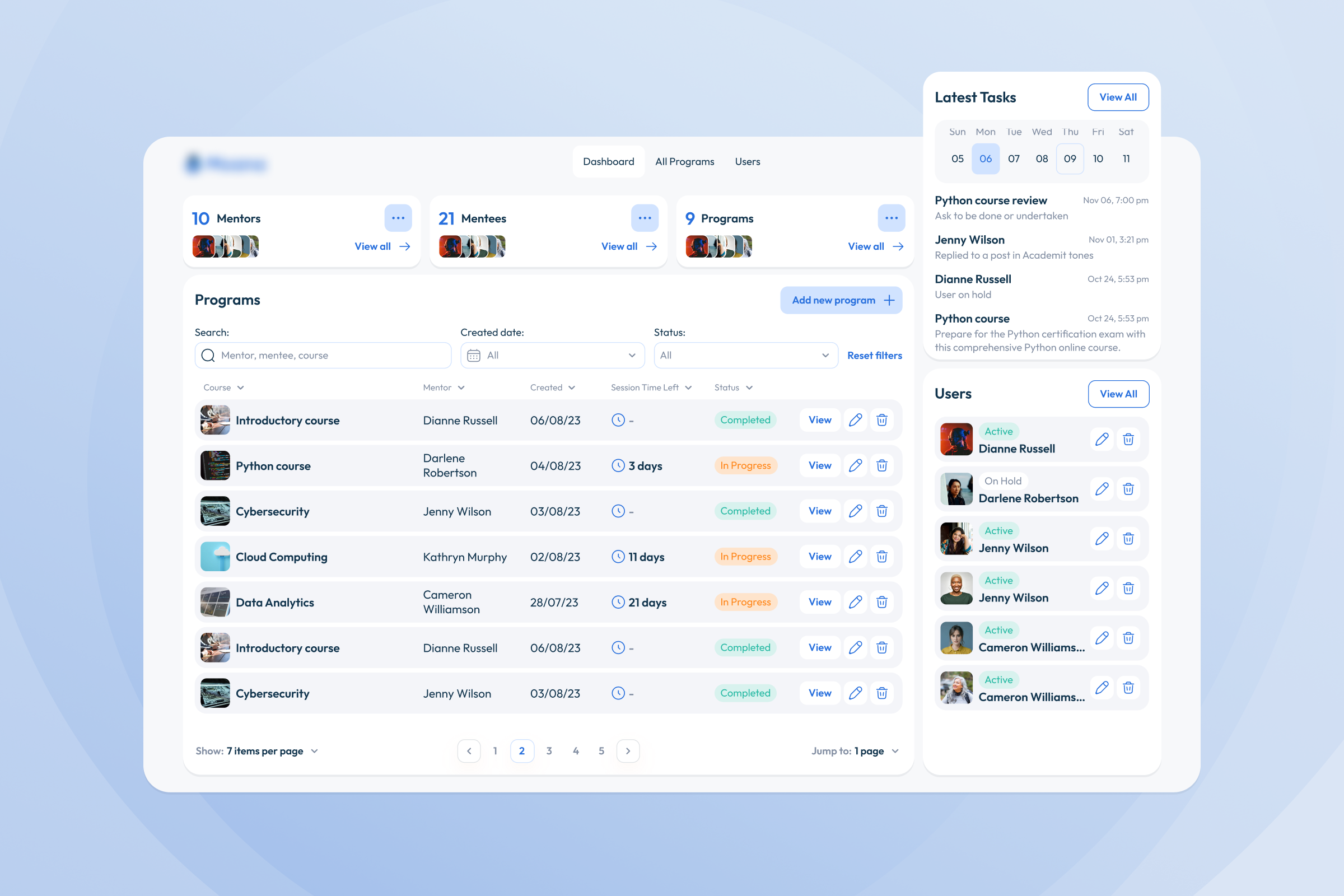Screen dimensions: 1344x896
Task: Click the Add new program button
Action: pos(841,301)
